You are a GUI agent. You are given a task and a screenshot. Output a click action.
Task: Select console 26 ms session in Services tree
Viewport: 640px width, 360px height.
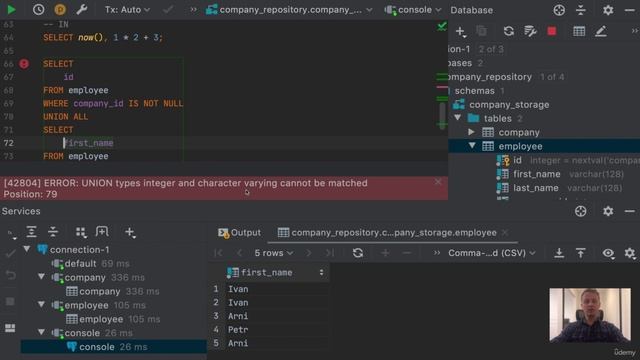pos(113,347)
